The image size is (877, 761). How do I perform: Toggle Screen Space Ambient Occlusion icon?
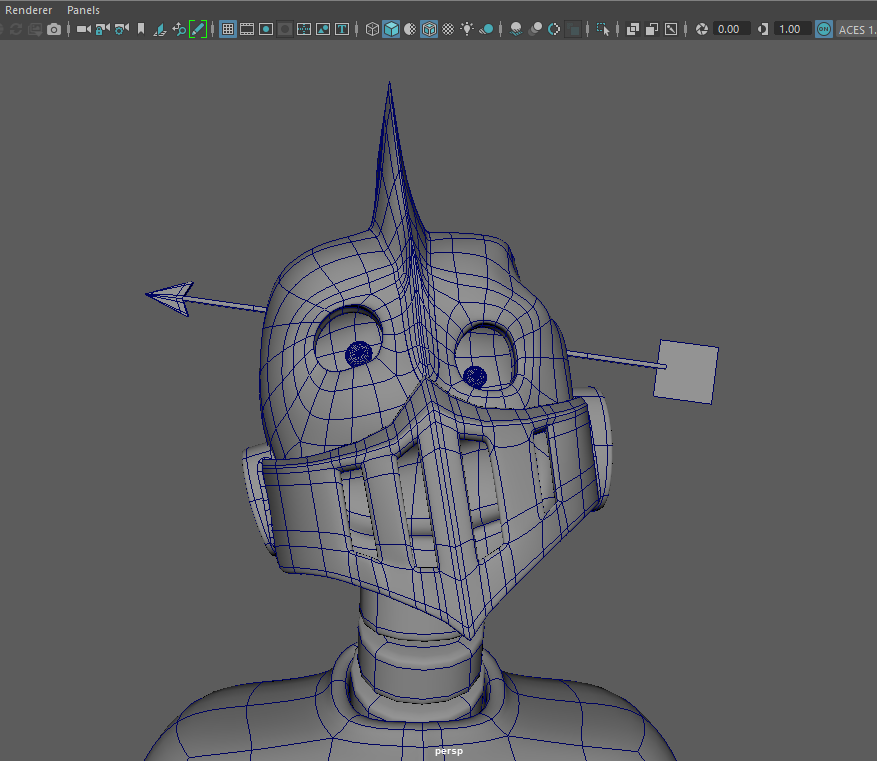pyautogui.click(x=516, y=29)
